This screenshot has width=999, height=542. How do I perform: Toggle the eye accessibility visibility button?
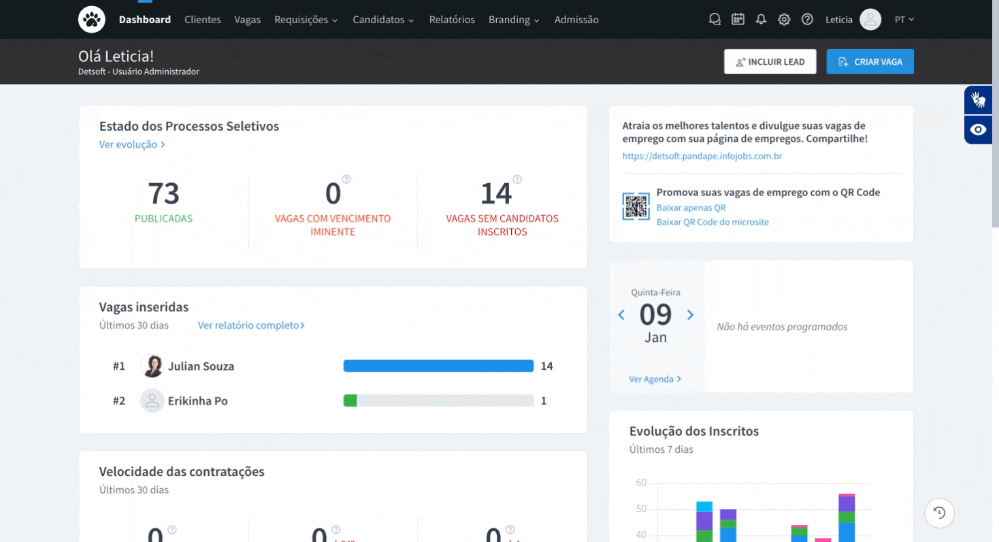(978, 130)
